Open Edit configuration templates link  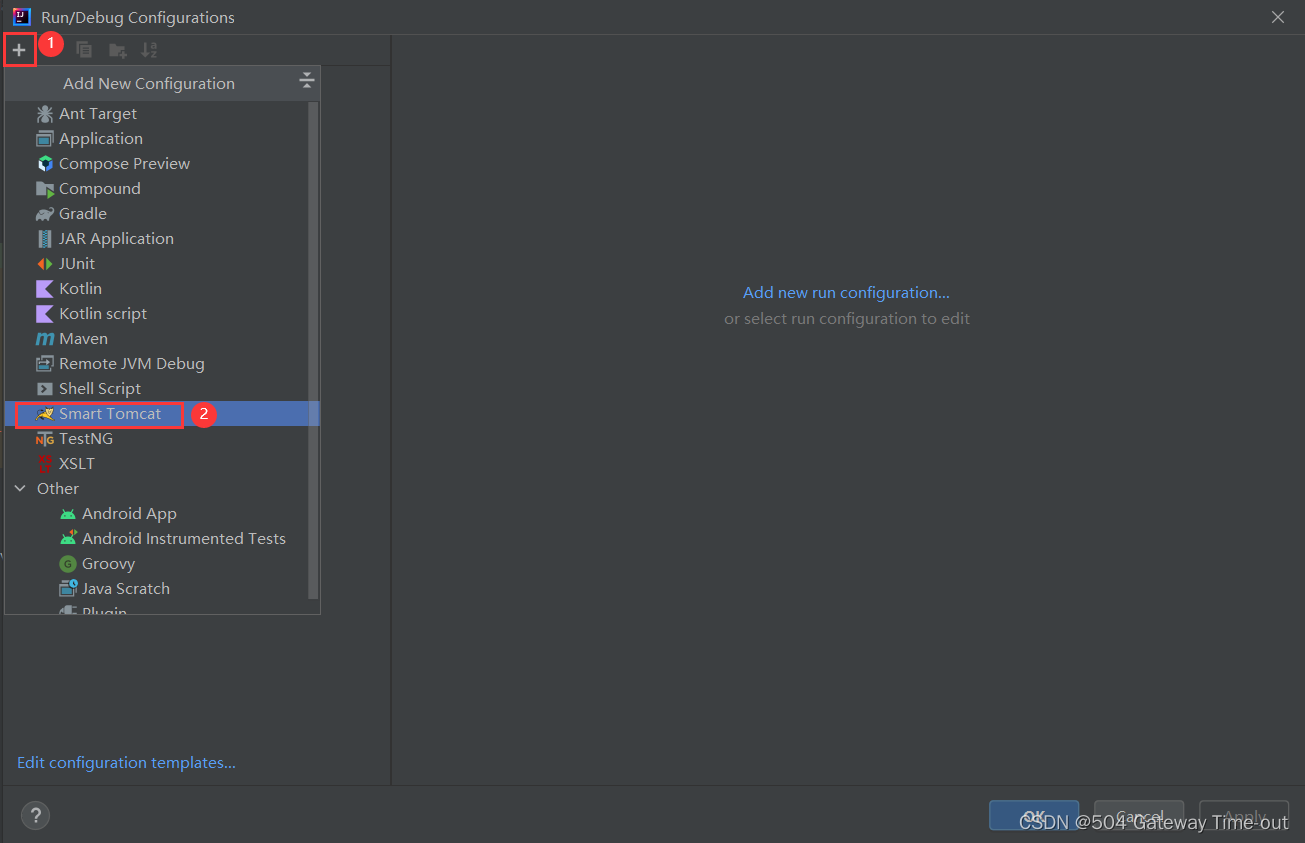[126, 763]
